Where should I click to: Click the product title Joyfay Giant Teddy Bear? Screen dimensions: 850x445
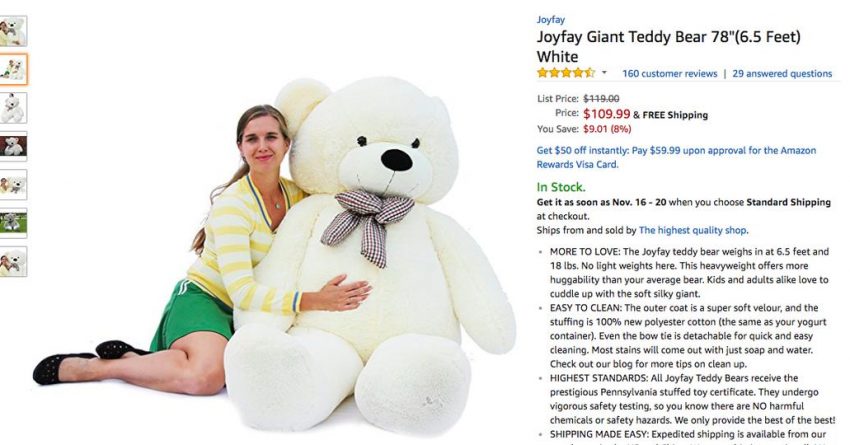pyautogui.click(x=668, y=47)
